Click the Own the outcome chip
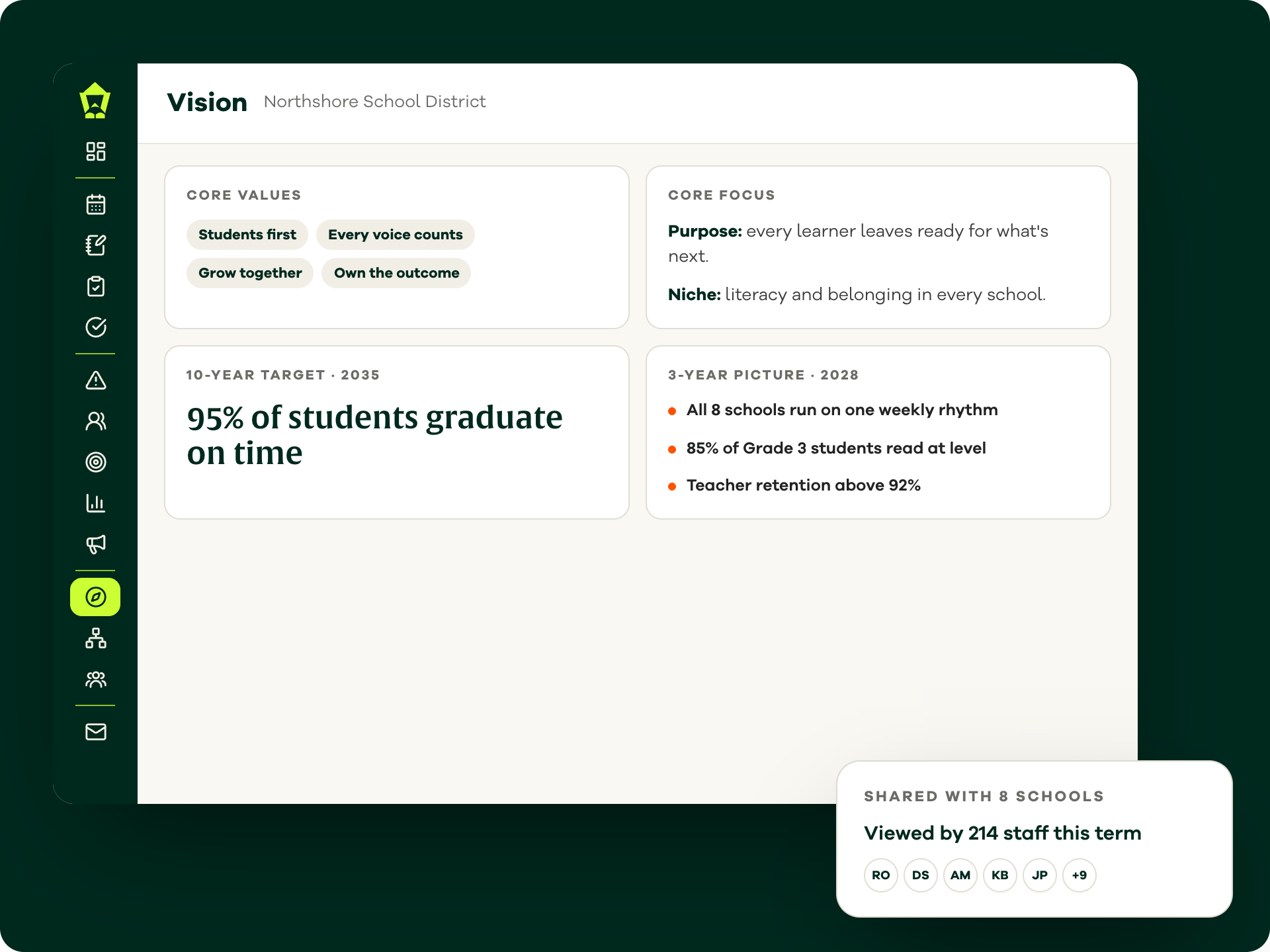 coord(396,273)
